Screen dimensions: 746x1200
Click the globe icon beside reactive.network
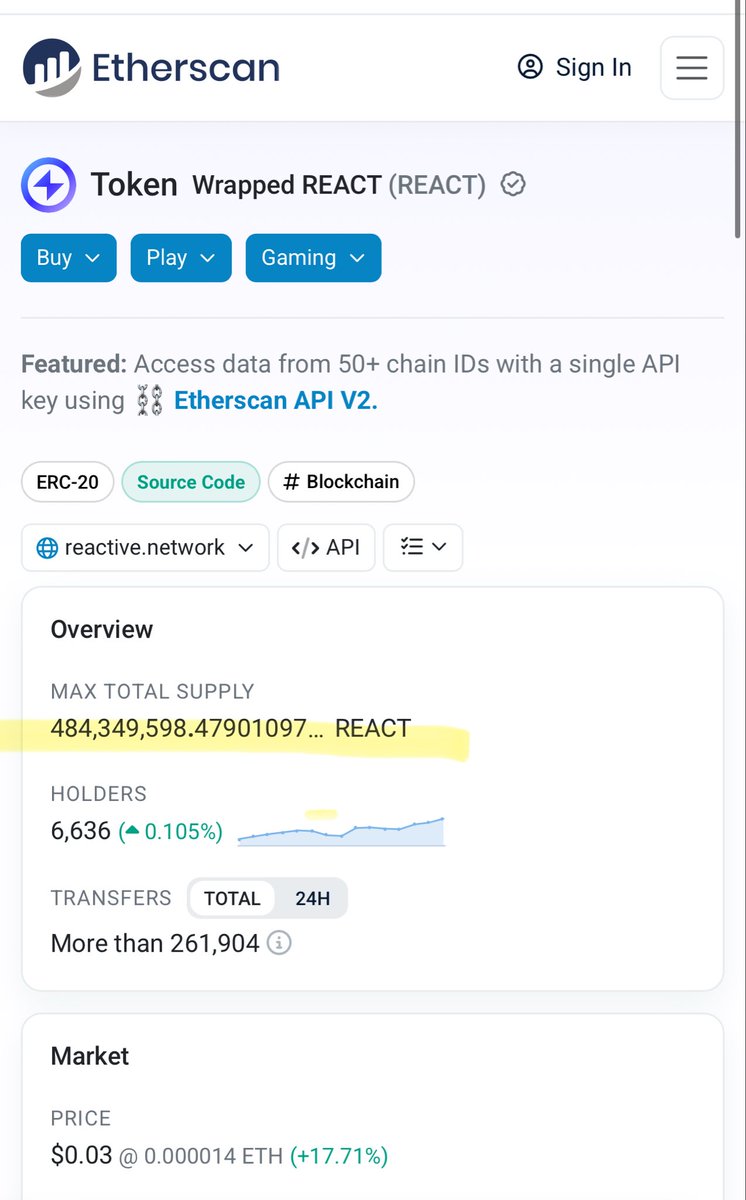(x=47, y=548)
